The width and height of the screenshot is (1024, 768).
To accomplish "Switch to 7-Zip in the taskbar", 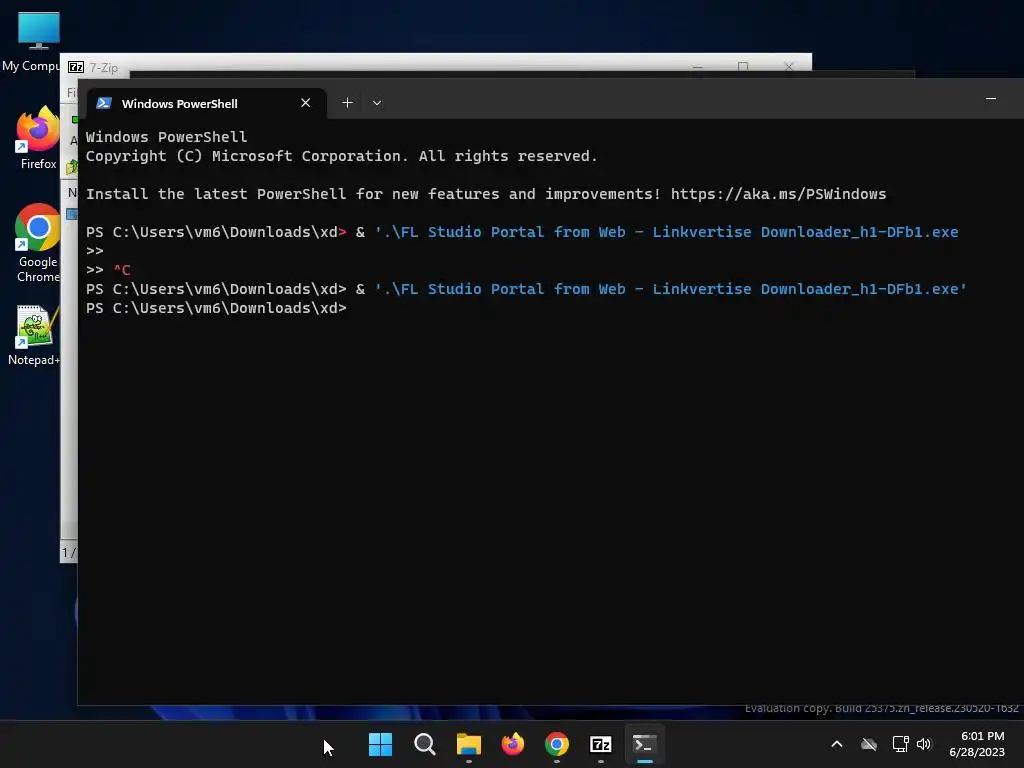I will click(601, 744).
